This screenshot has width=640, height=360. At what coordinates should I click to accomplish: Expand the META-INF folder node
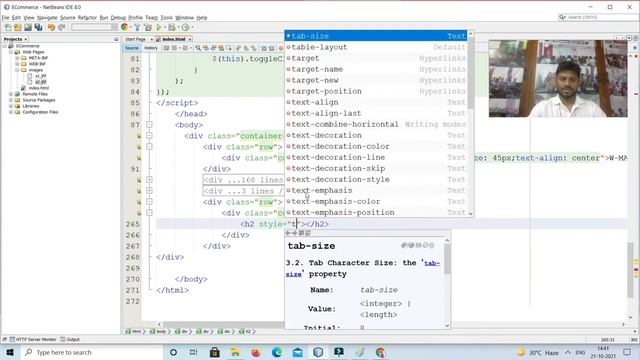point(17,58)
